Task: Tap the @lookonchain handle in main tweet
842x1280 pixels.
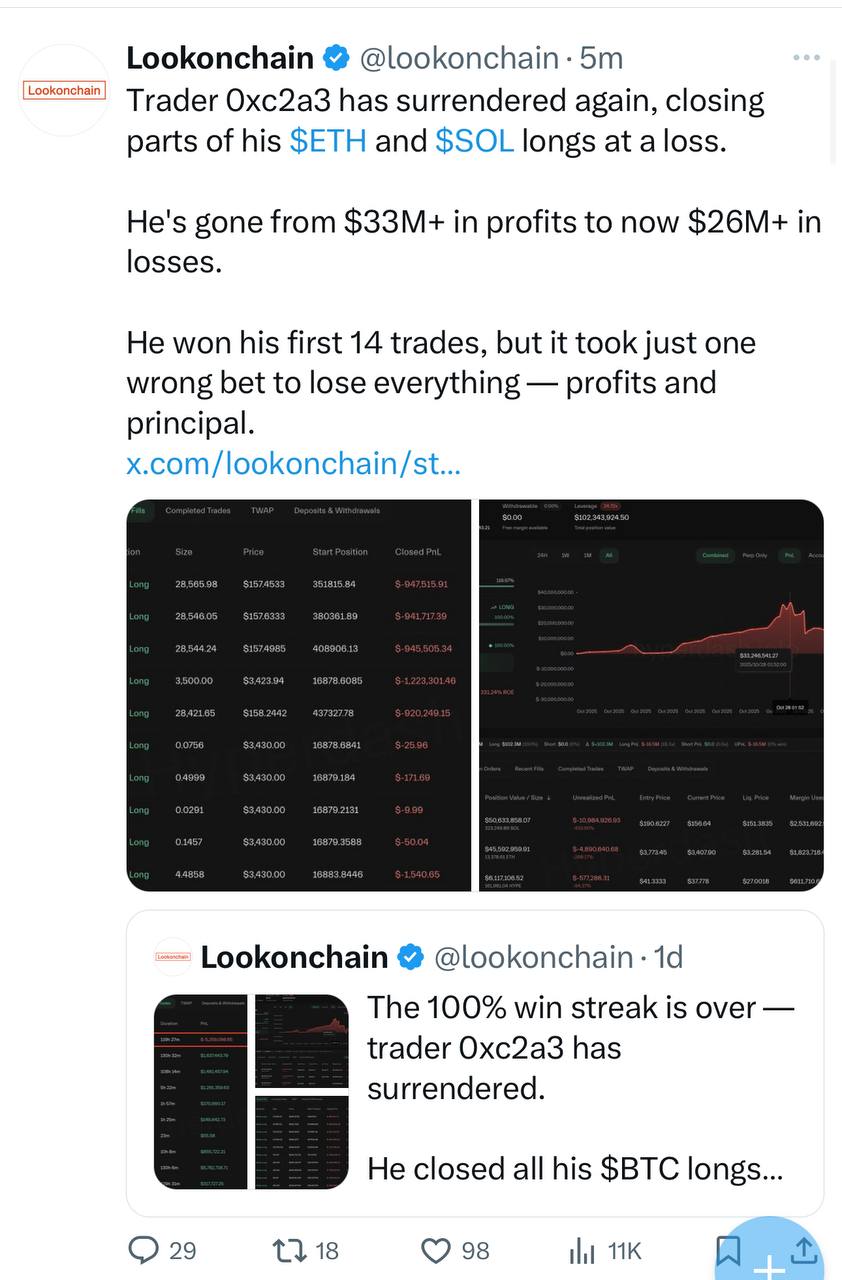Action: coord(458,59)
